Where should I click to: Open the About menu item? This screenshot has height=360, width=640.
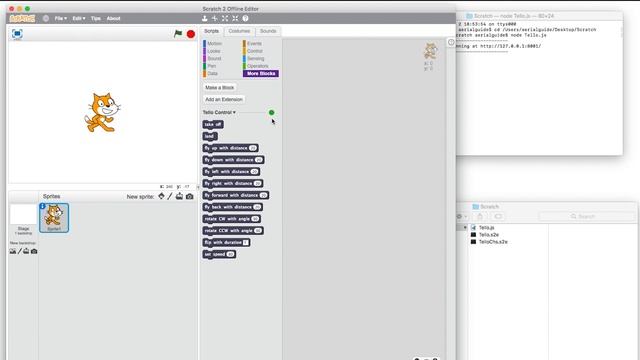point(113,18)
